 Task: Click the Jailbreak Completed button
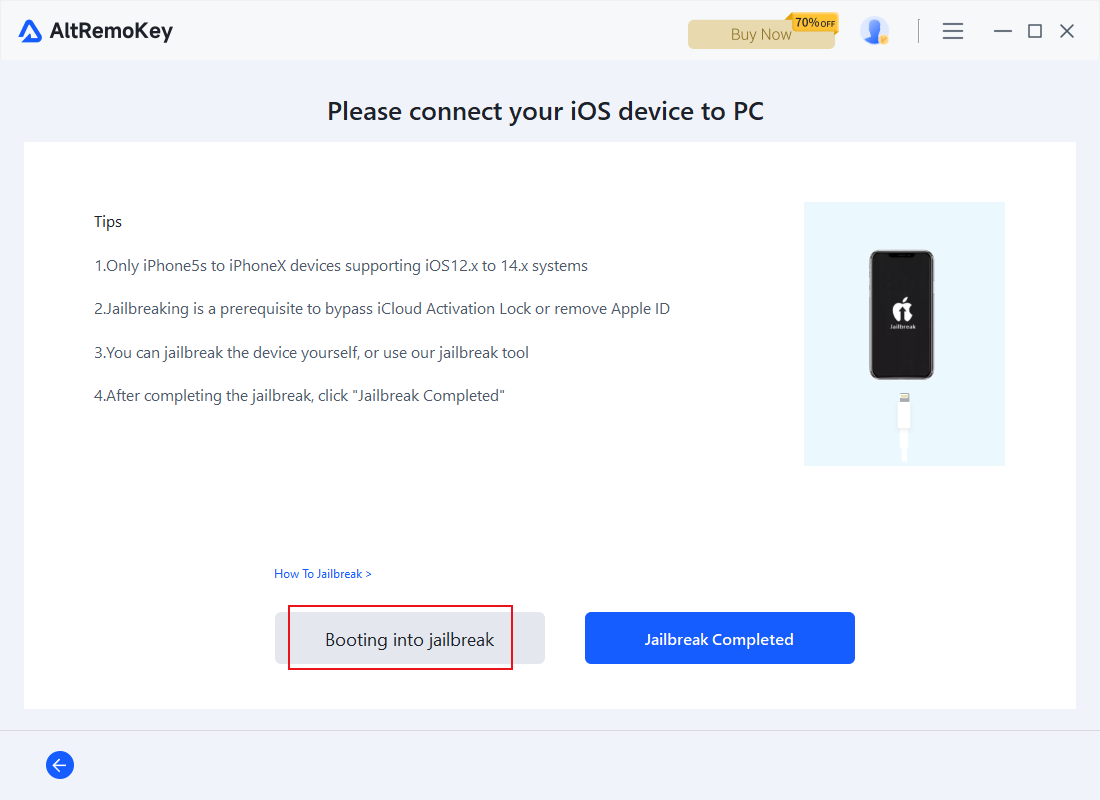tap(720, 638)
